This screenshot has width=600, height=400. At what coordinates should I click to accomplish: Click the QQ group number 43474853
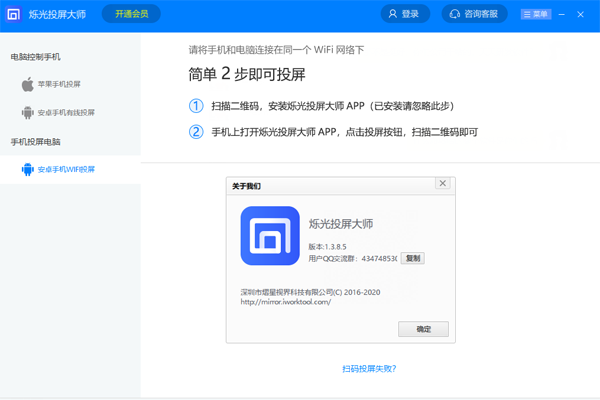[x=379, y=259]
